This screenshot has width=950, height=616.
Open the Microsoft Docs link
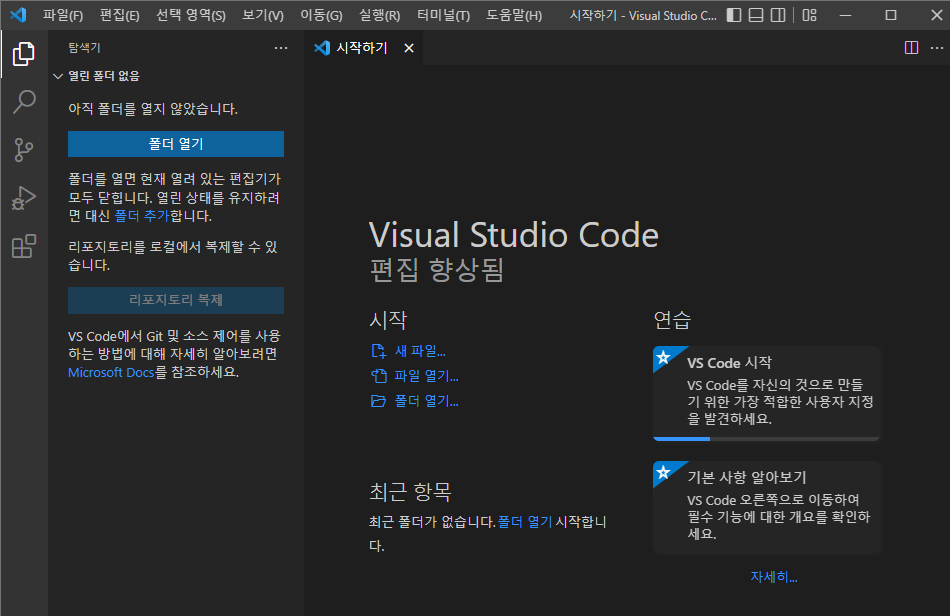pos(111,373)
